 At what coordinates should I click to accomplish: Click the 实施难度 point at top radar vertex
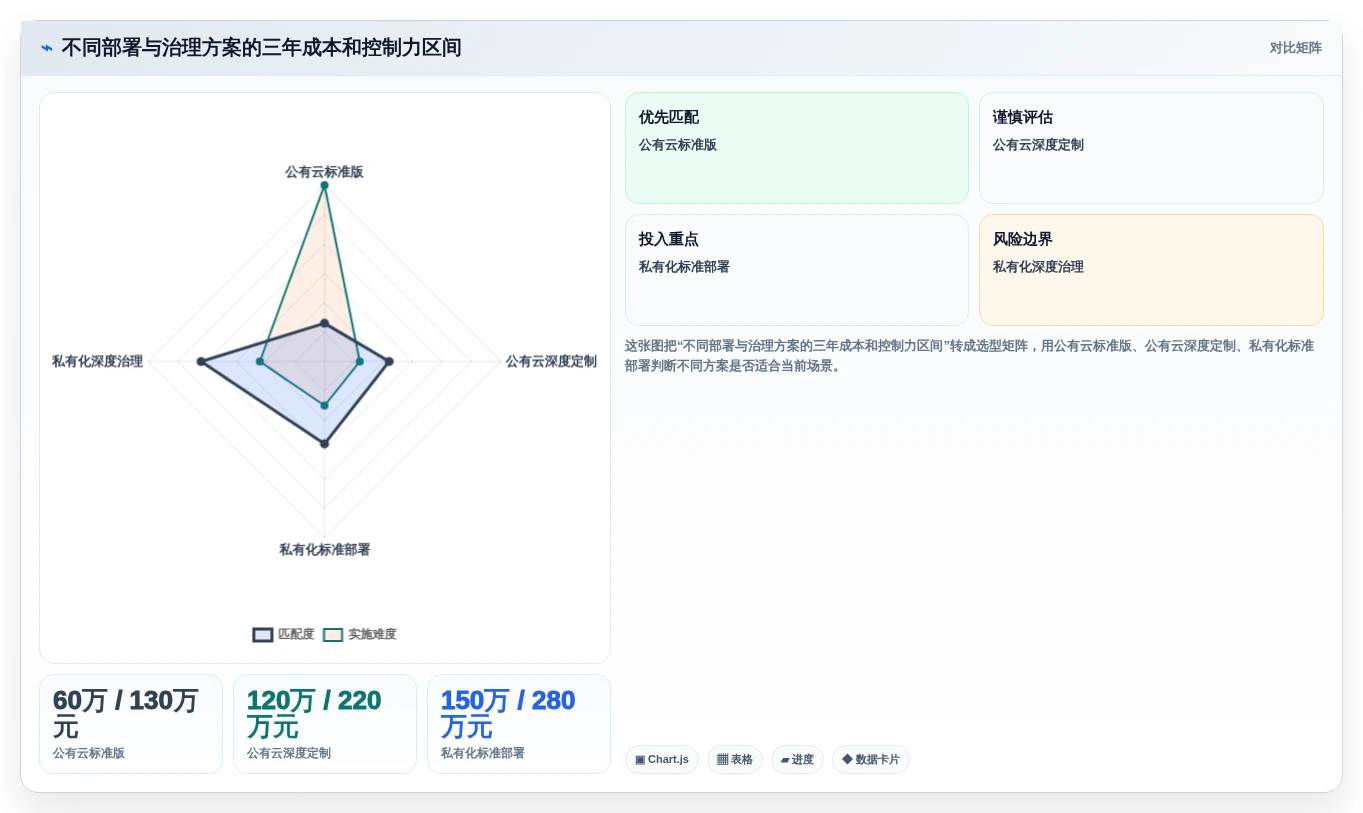pyautogui.click(x=324, y=185)
